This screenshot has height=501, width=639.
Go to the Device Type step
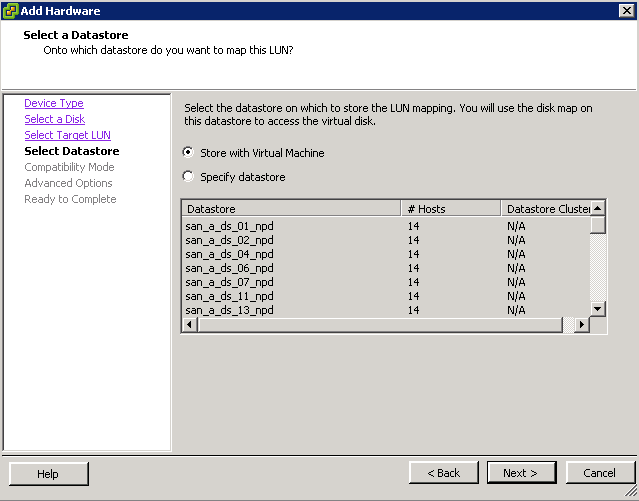[54, 103]
